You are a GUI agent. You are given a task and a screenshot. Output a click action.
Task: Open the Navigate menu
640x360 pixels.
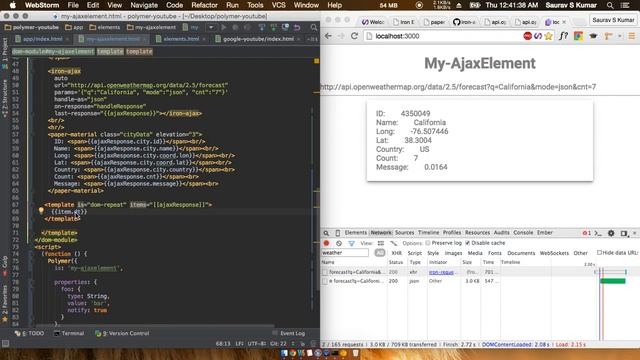click(144, 5)
